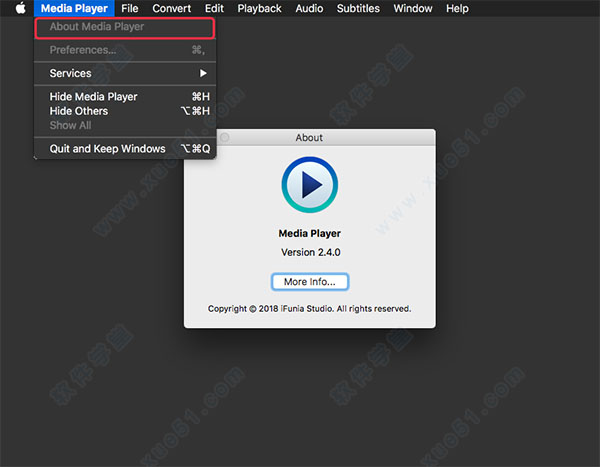Open the Playback menu
600x467 pixels.
point(259,8)
